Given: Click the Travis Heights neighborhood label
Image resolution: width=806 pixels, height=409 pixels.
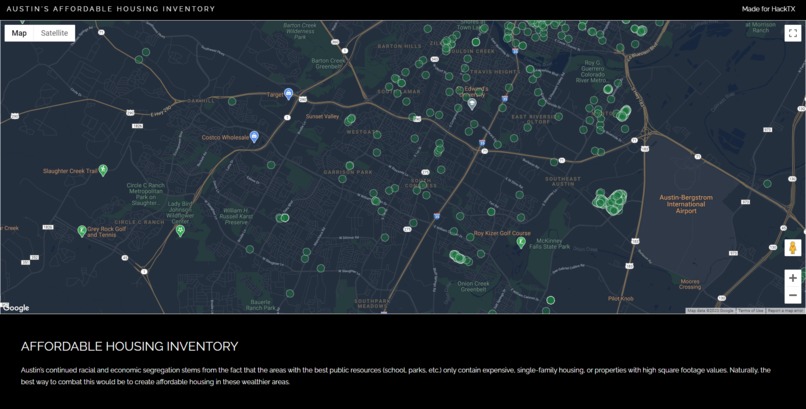Looking at the screenshot, I should [495, 72].
